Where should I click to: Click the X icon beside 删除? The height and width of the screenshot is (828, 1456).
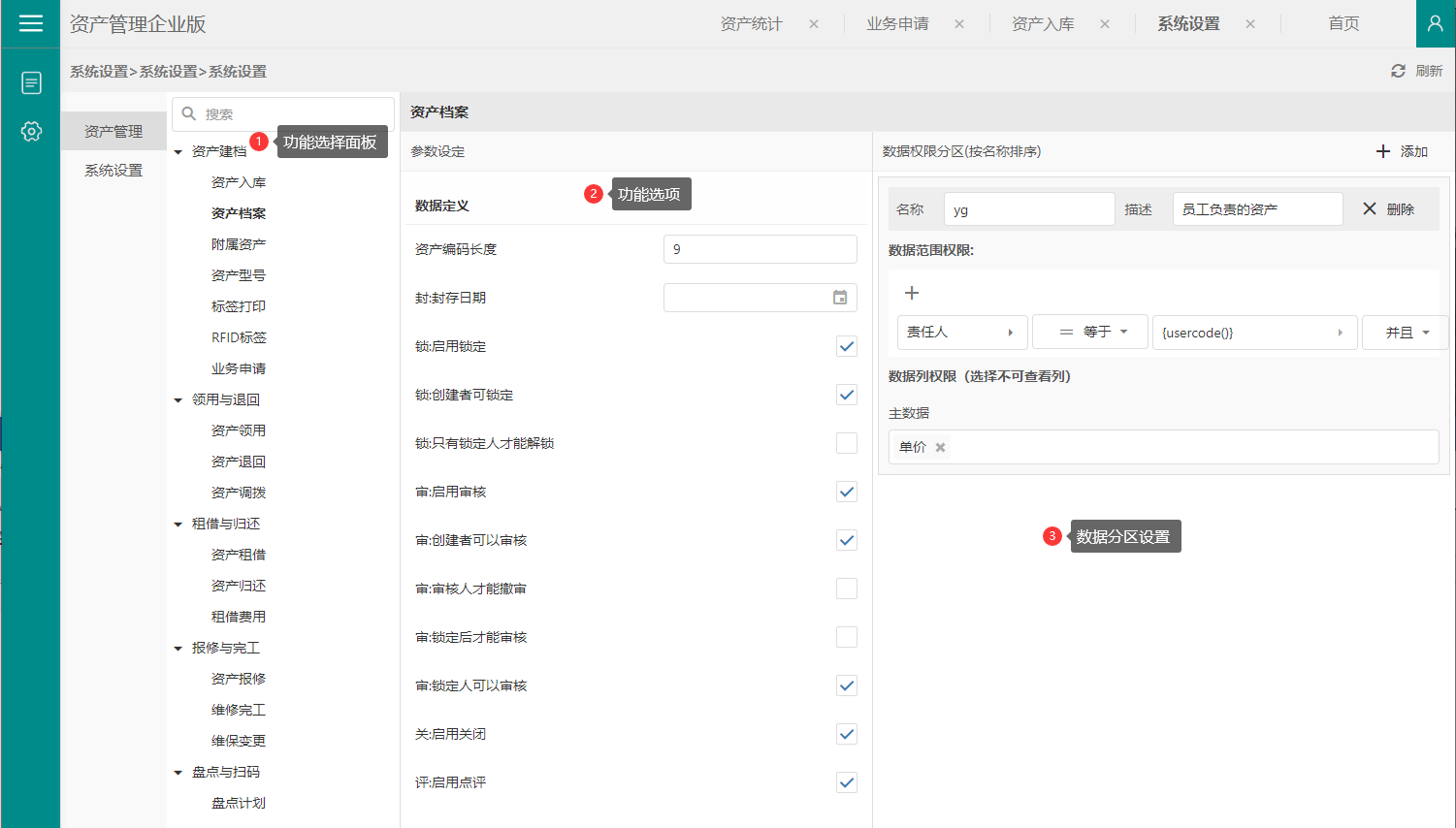pos(1370,208)
